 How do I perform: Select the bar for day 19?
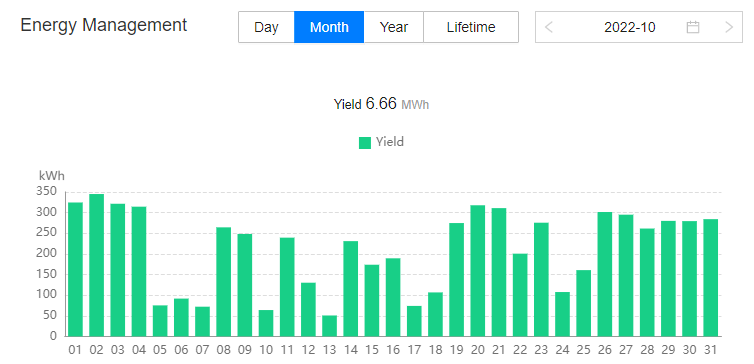(456, 280)
